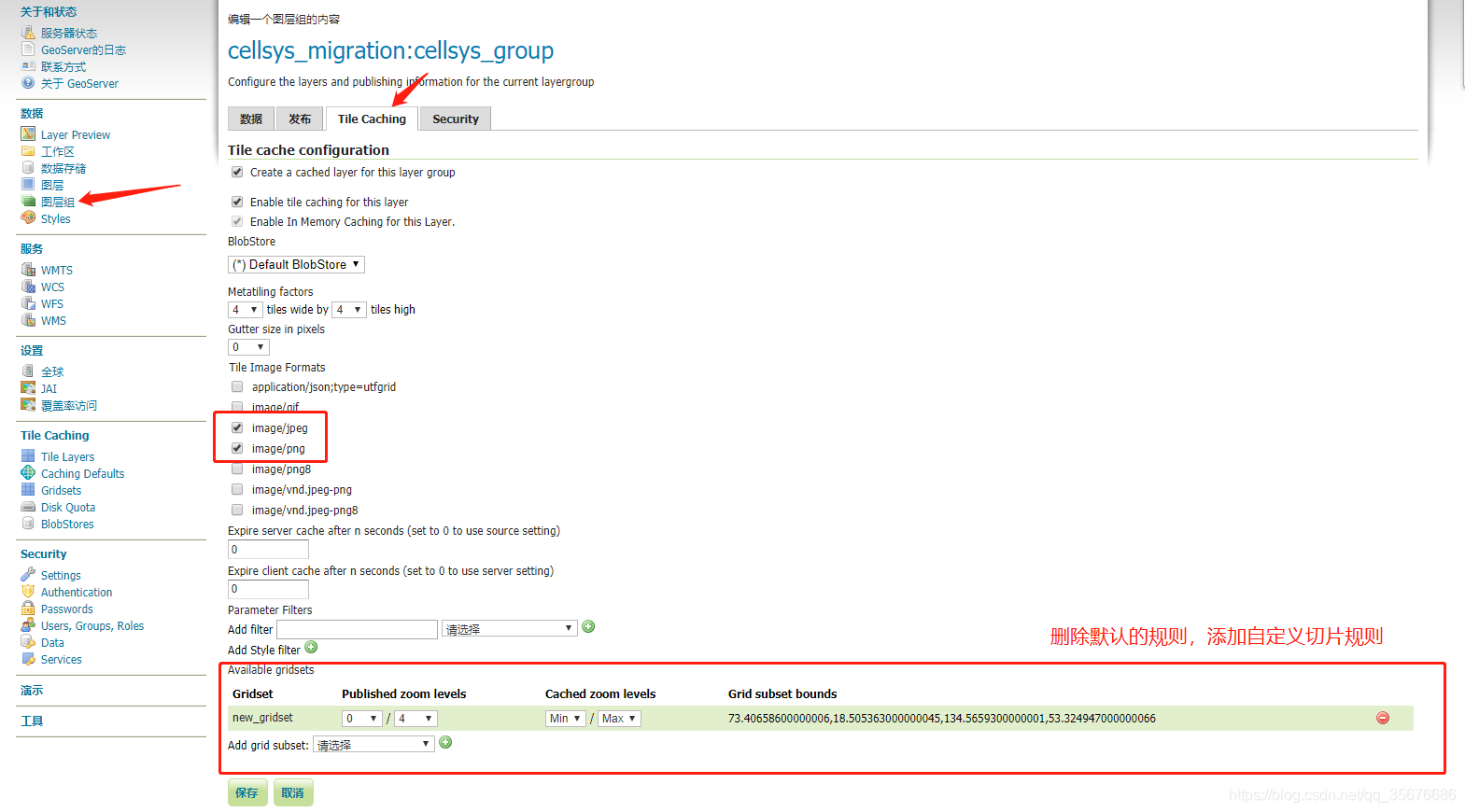The width and height of the screenshot is (1465, 812).
Task: Click Expire server cache seconds field
Action: (268, 550)
